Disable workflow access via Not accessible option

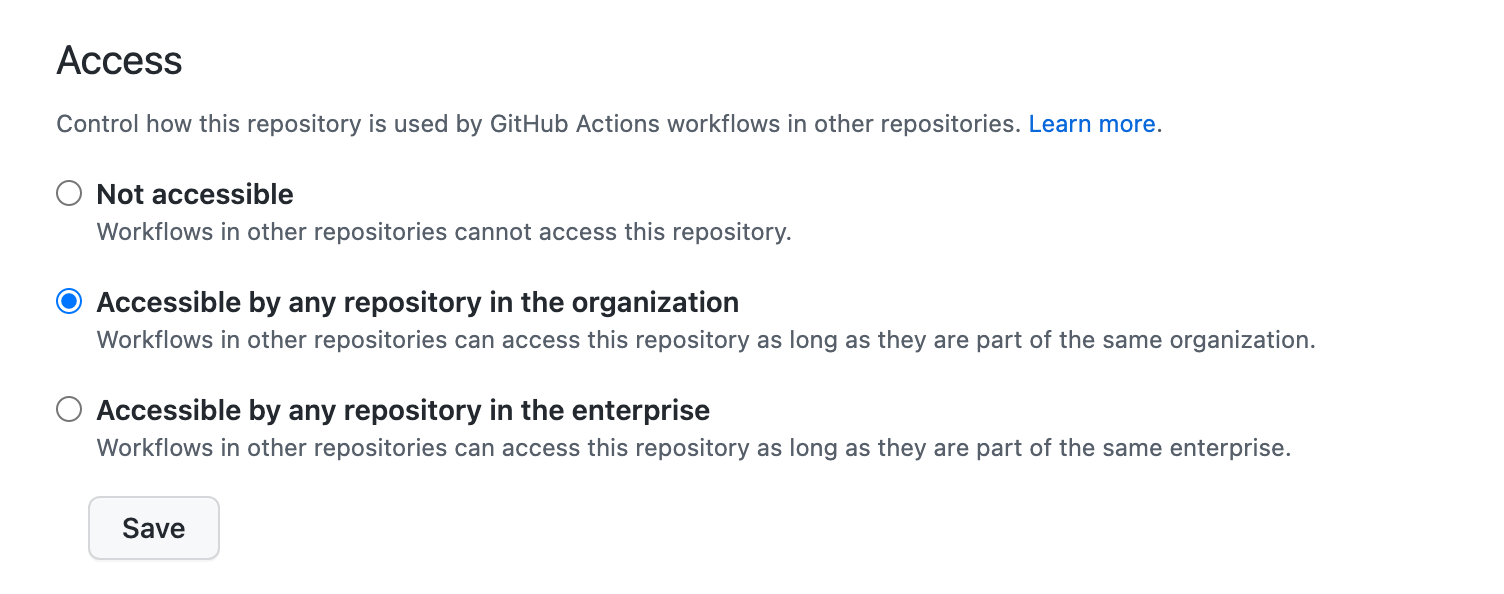pyautogui.click(x=68, y=194)
